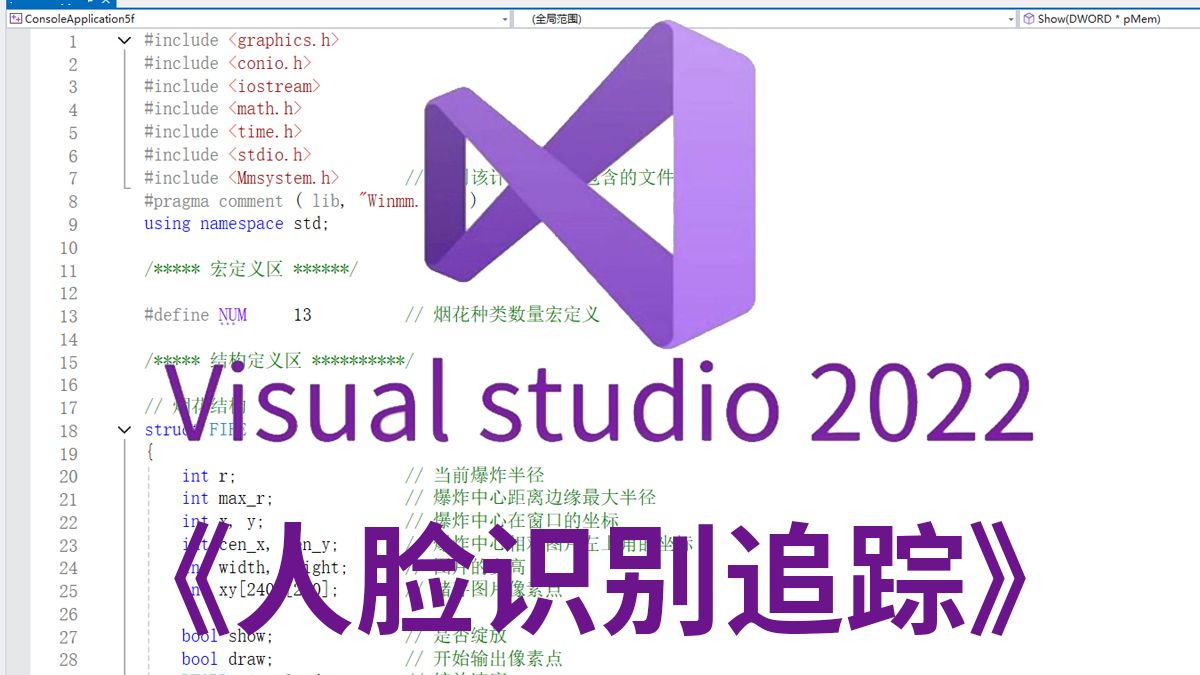Click the 'bool draw;' declaration

tap(228, 659)
